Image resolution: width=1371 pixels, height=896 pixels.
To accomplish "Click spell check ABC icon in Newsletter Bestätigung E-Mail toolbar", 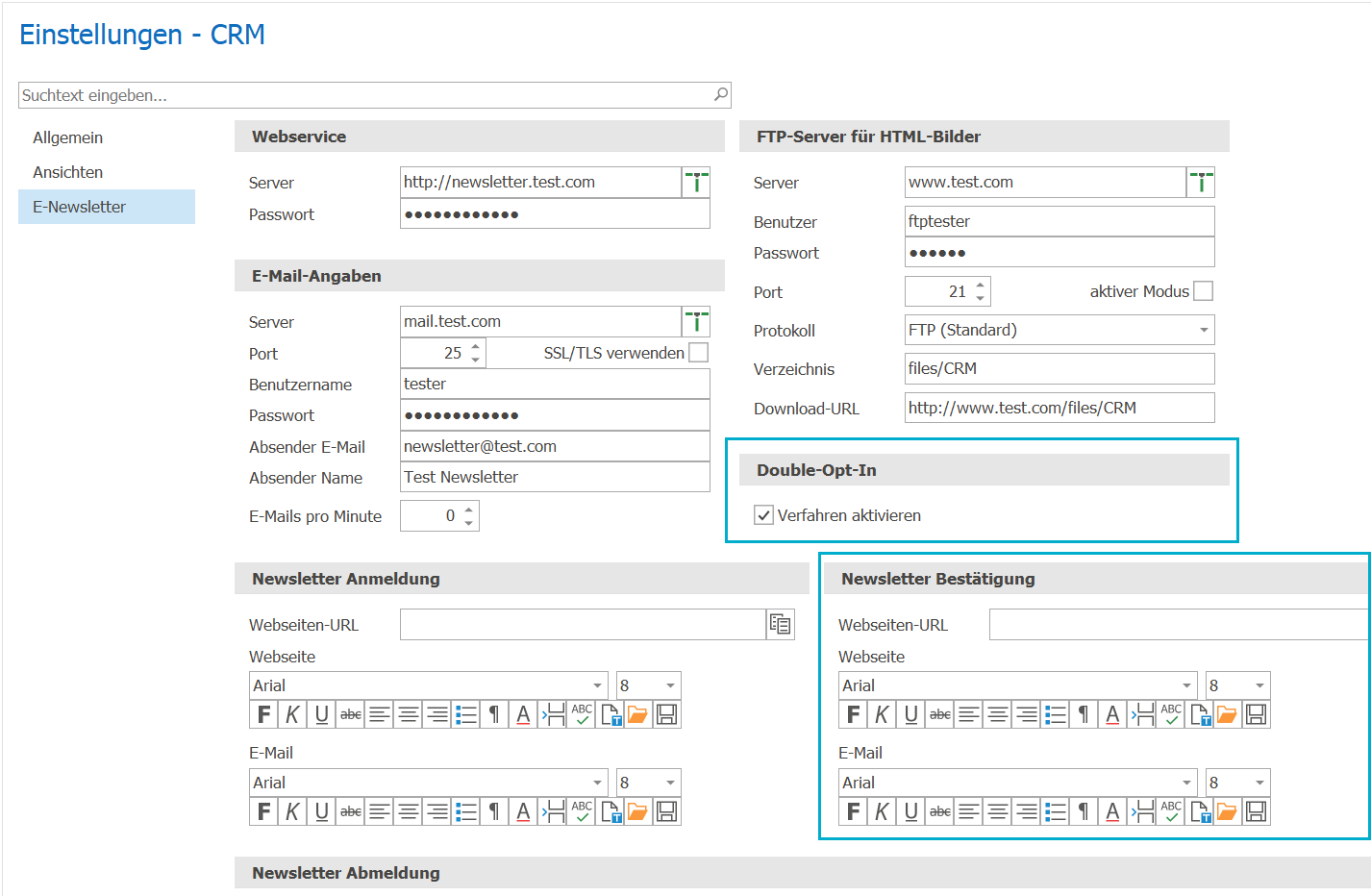I will point(1171,811).
